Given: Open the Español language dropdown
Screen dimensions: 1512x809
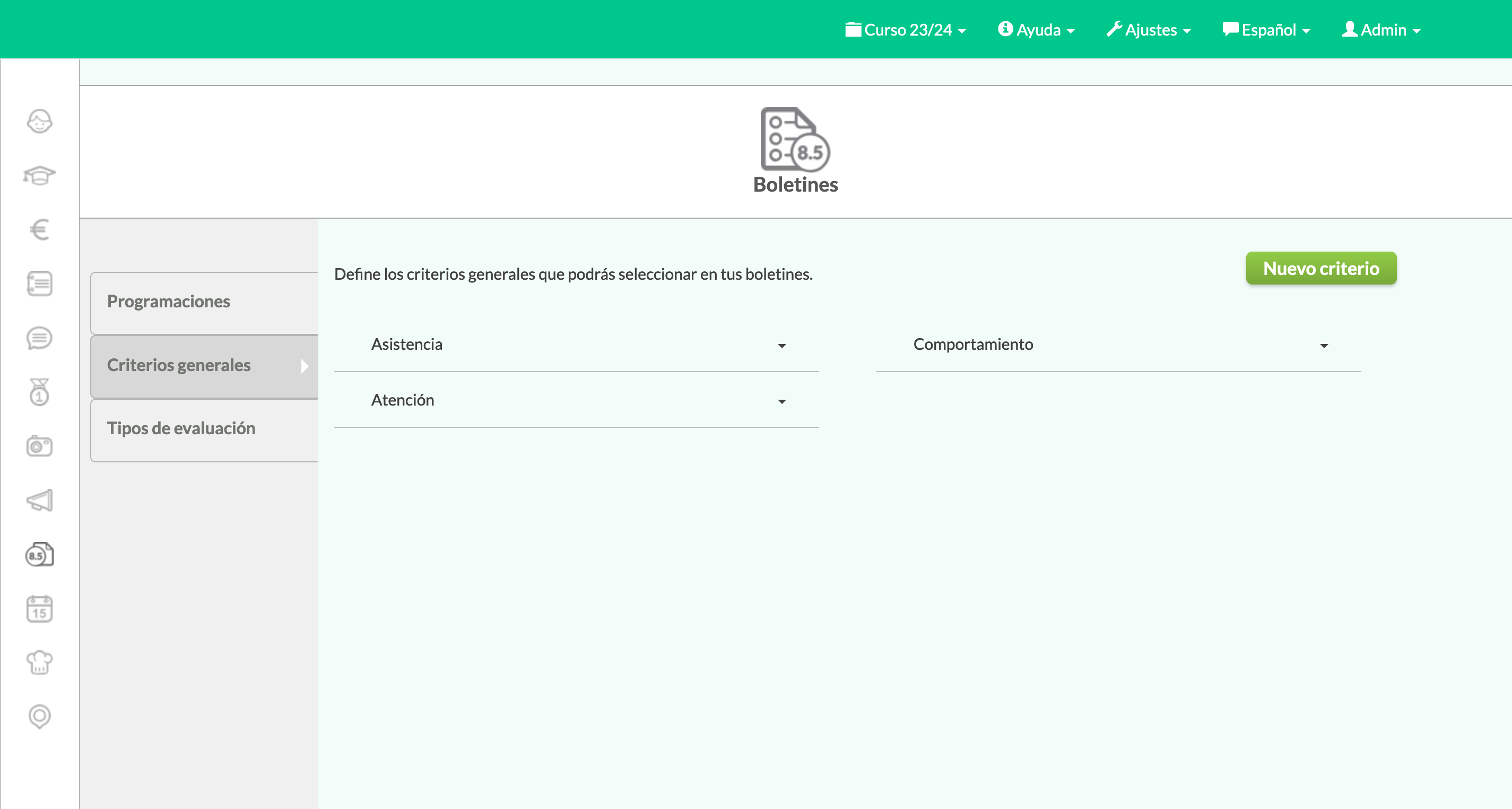Looking at the screenshot, I should click(x=1267, y=30).
